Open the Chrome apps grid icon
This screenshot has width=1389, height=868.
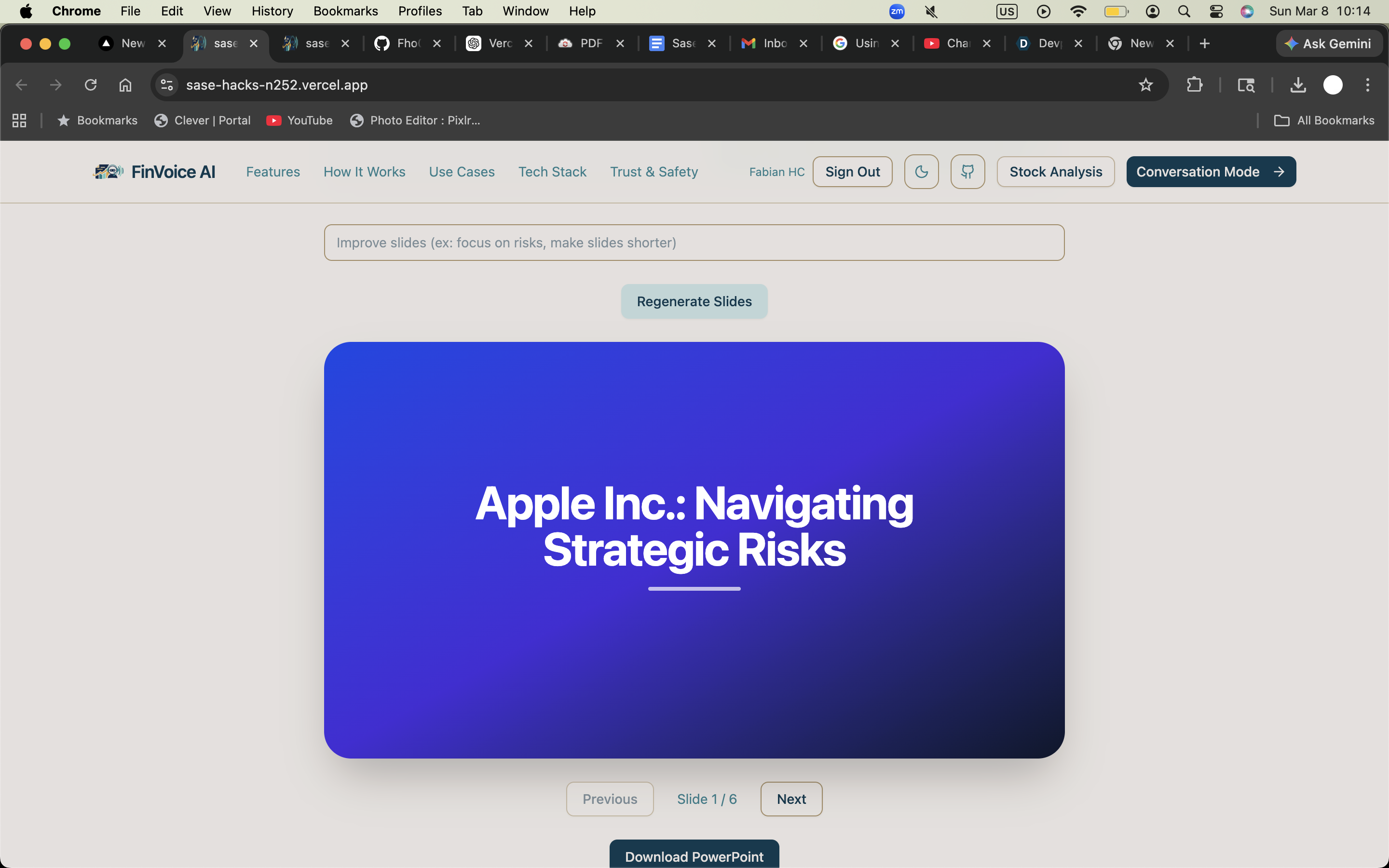[19, 121]
